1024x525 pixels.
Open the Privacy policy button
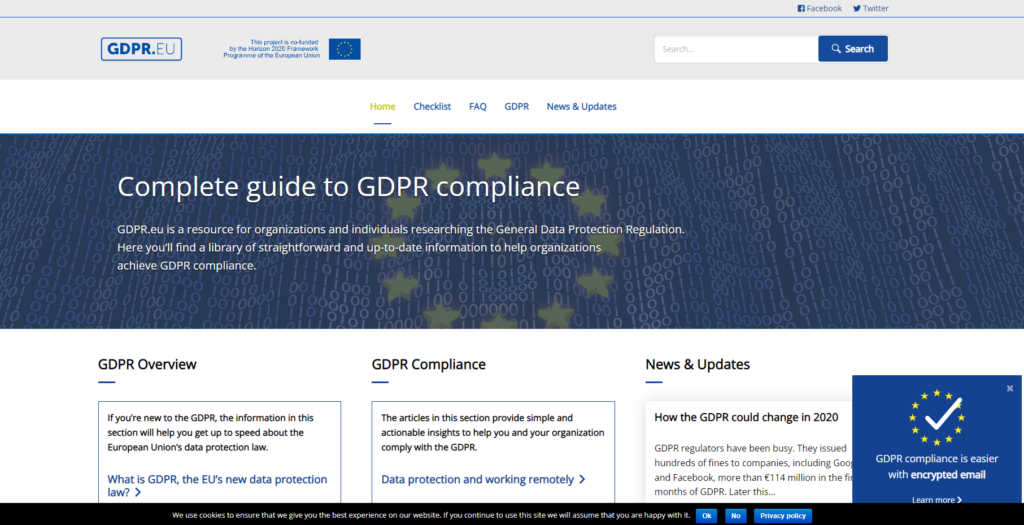tap(783, 516)
